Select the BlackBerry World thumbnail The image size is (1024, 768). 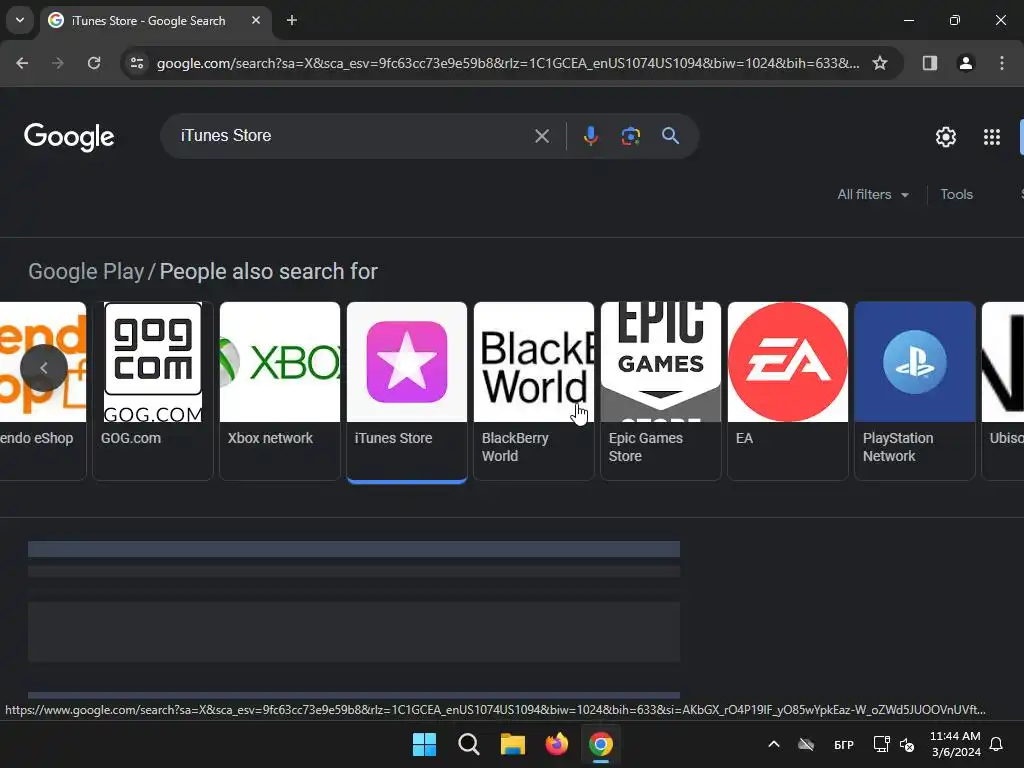coord(534,362)
